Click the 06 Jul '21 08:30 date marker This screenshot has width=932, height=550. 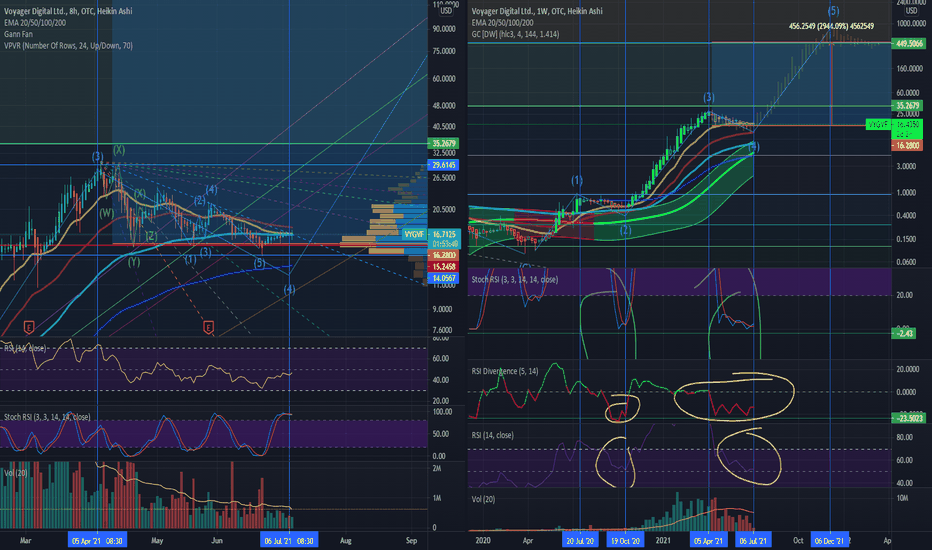coord(289,540)
